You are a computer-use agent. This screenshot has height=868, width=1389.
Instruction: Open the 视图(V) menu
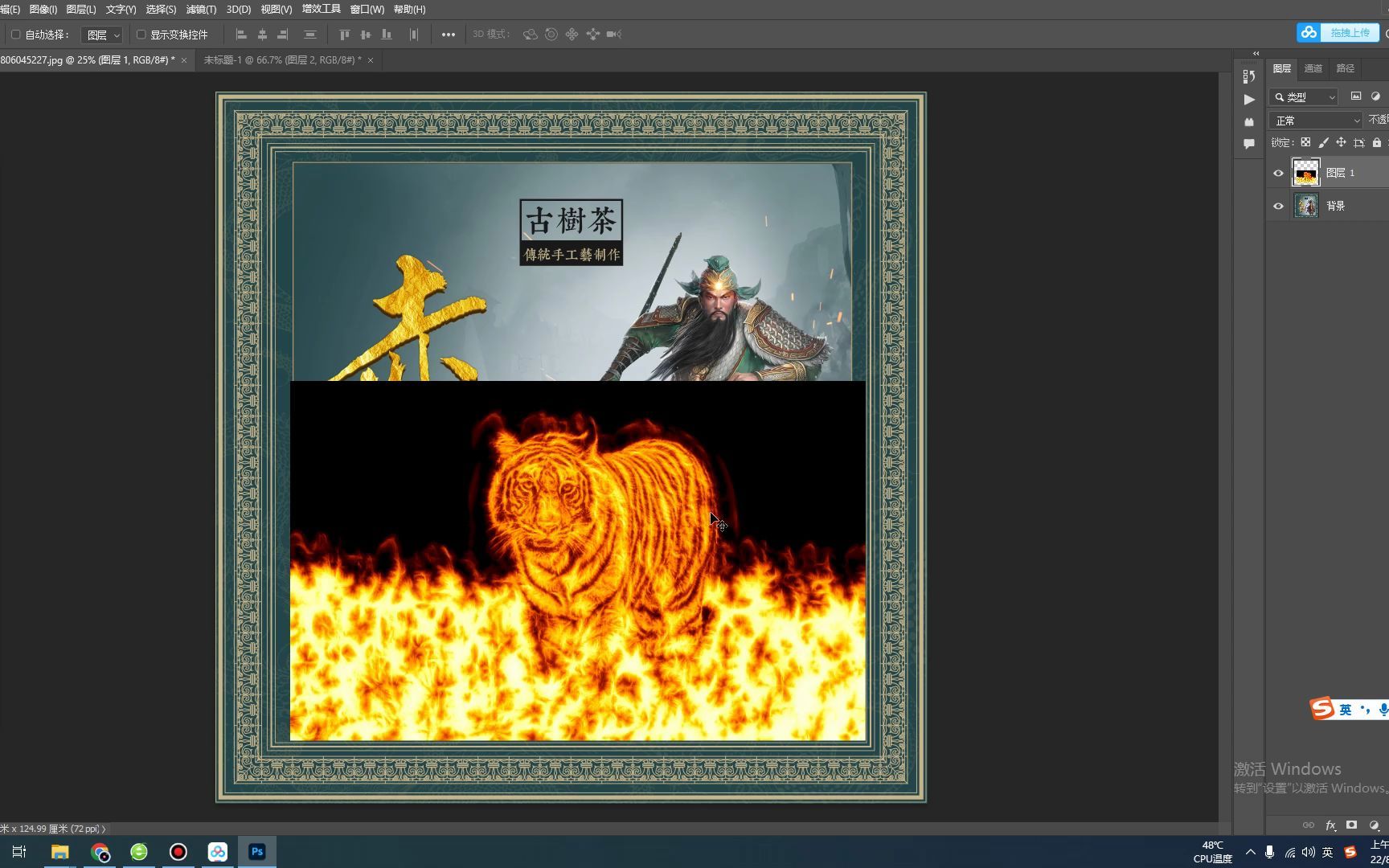[276, 10]
